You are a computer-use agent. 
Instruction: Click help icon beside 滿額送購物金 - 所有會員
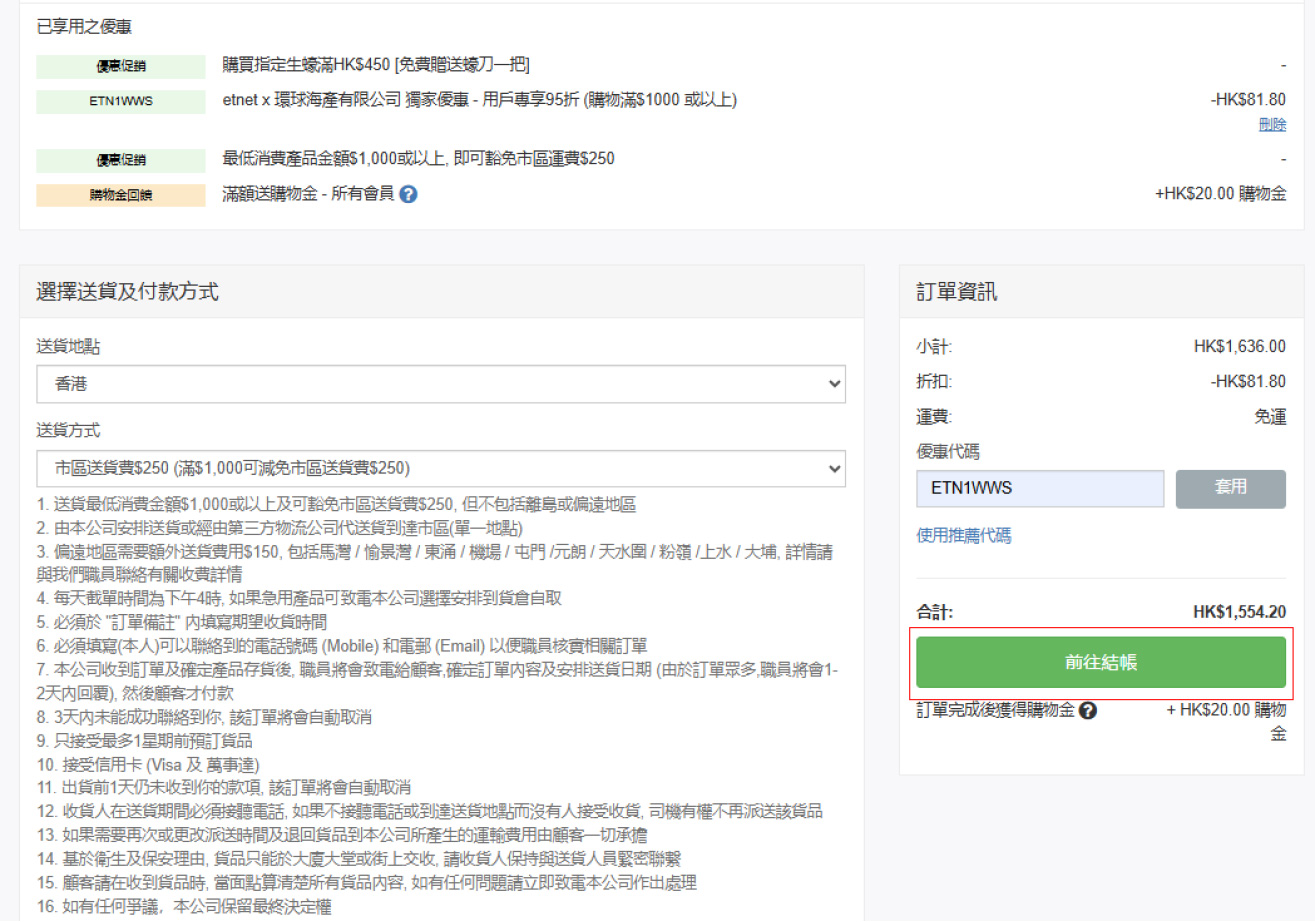[408, 195]
